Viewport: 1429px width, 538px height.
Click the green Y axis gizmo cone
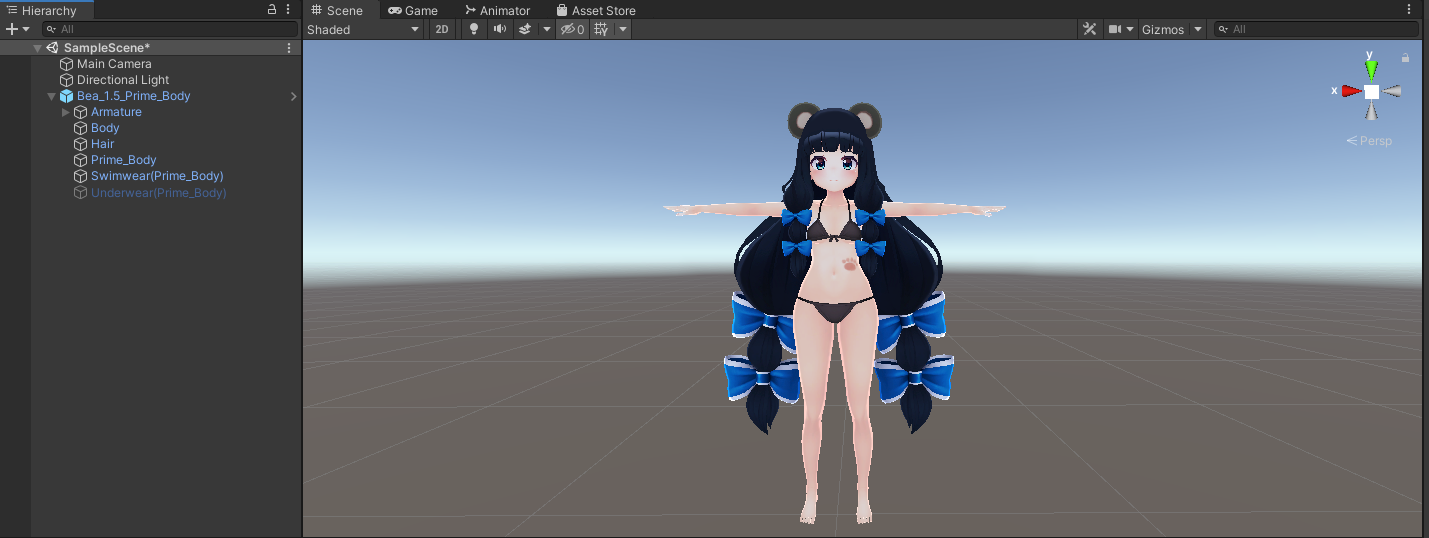(1371, 69)
